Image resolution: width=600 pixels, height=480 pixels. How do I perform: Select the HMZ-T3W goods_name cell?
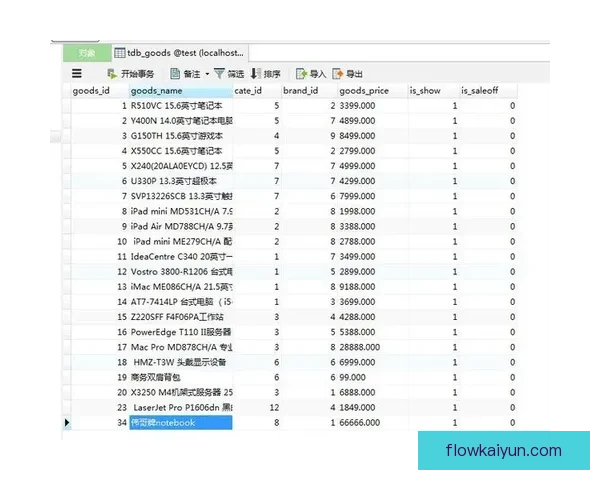(x=181, y=362)
